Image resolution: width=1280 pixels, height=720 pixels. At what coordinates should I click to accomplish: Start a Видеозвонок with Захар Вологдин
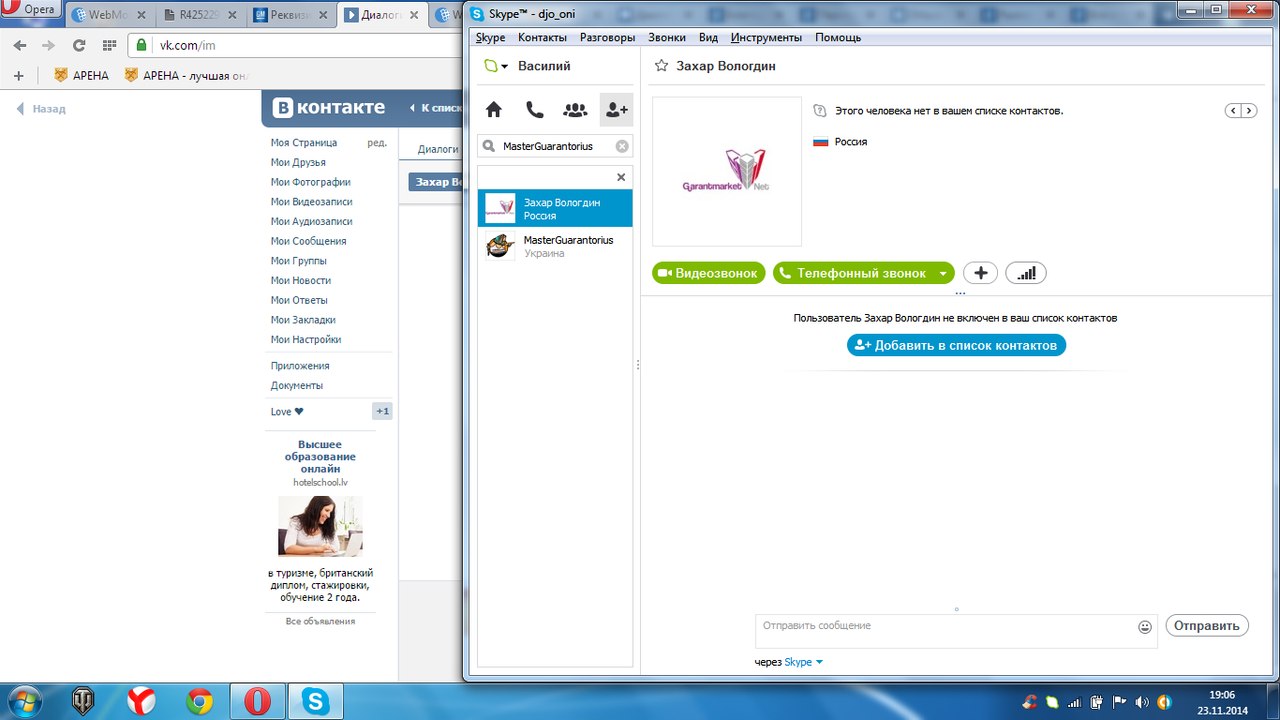point(709,273)
